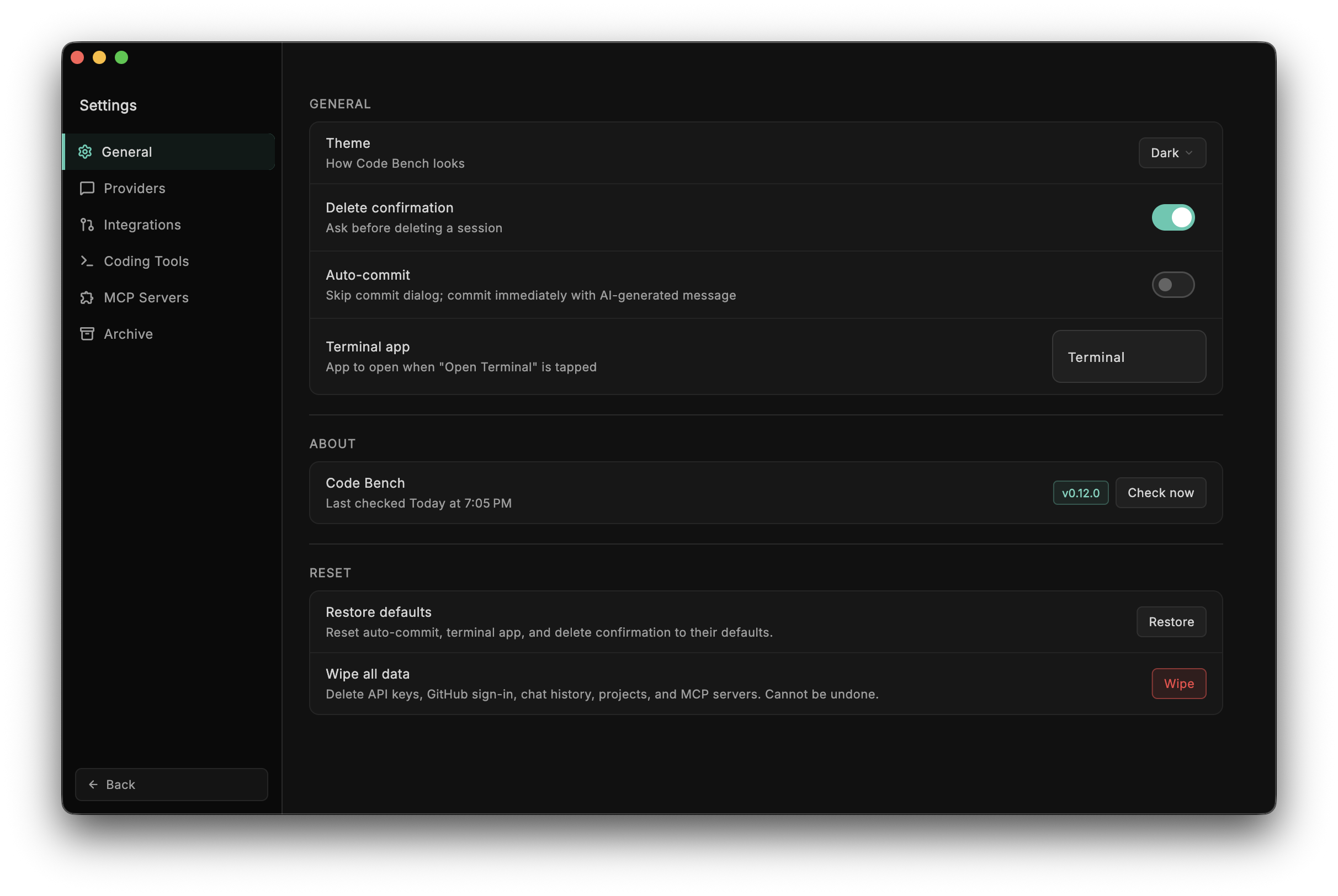
Task: Click the 'Terminal app' label
Action: click(x=368, y=347)
